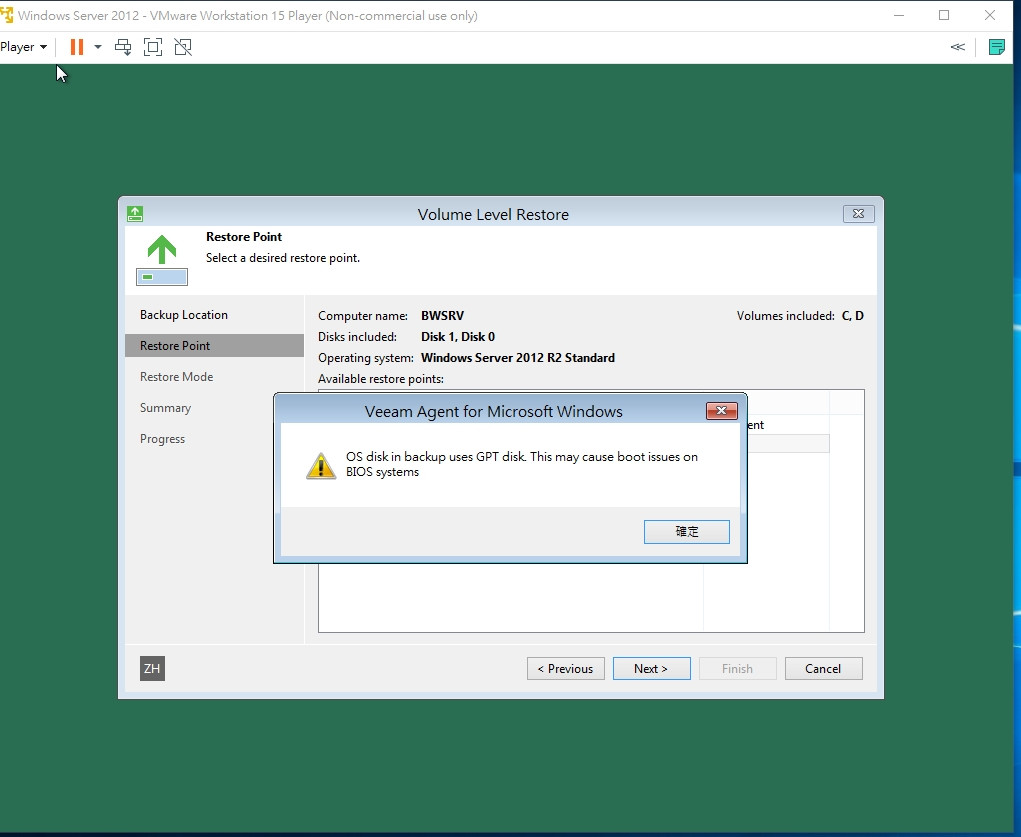The image size is (1021, 837).
Task: Click the Veeam icon in wizard title bar
Action: [135, 214]
